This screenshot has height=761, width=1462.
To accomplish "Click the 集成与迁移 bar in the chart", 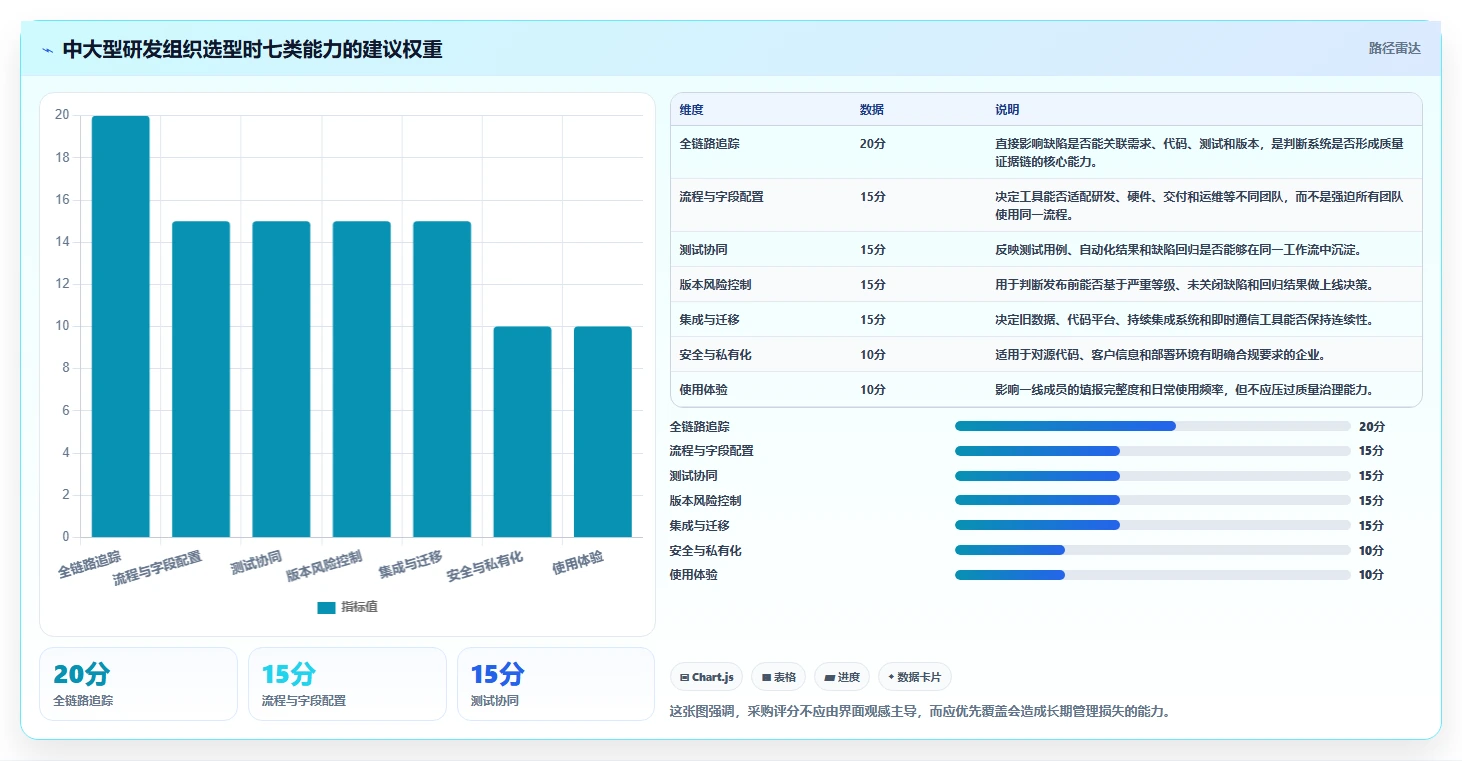I will click(442, 379).
